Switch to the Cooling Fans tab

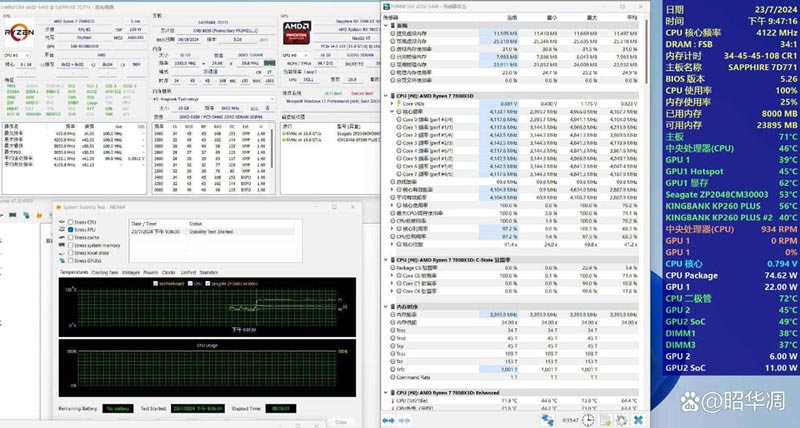click(104, 272)
